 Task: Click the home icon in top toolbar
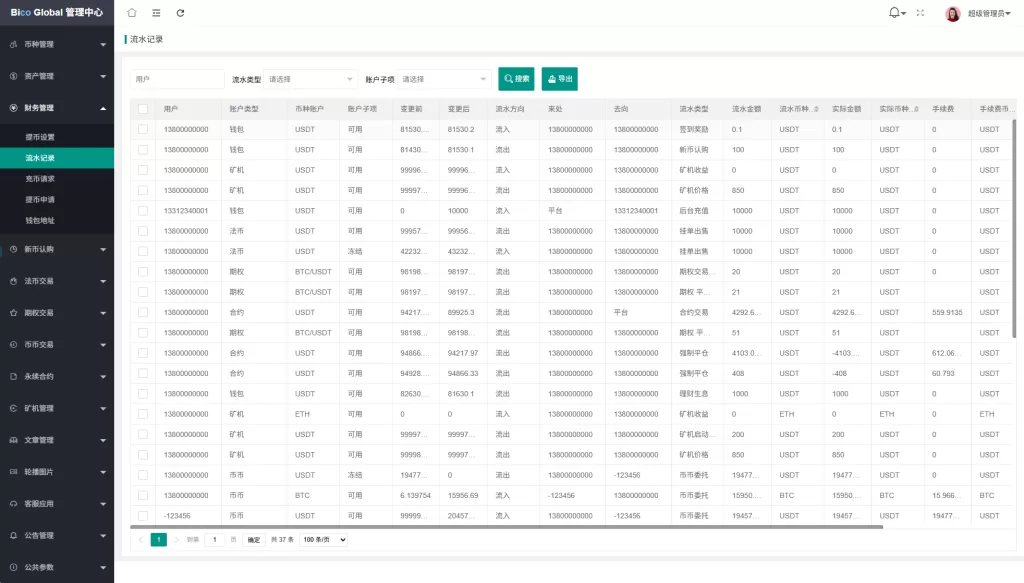tap(131, 12)
